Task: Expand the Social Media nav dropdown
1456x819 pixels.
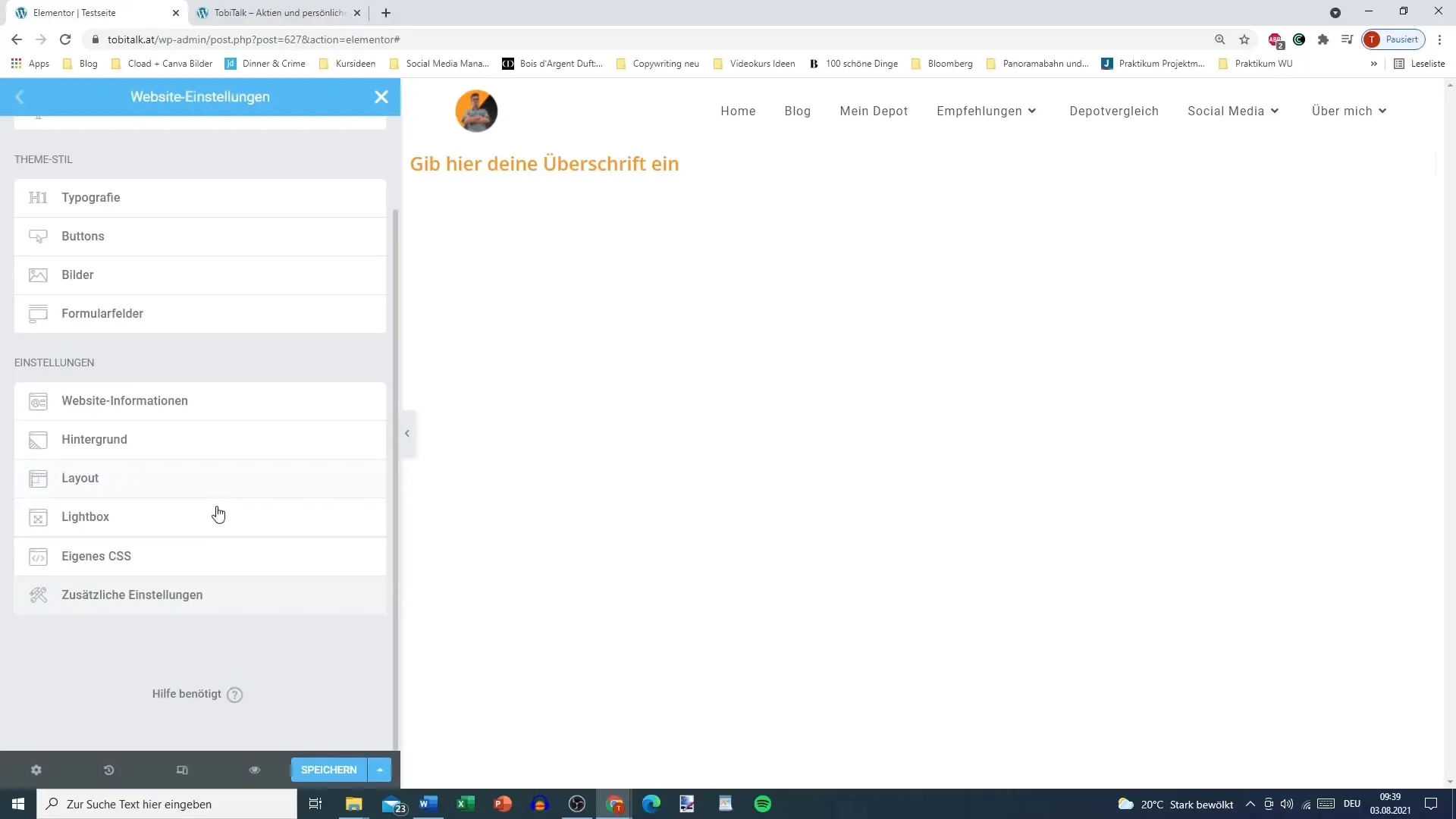Action: (1234, 111)
